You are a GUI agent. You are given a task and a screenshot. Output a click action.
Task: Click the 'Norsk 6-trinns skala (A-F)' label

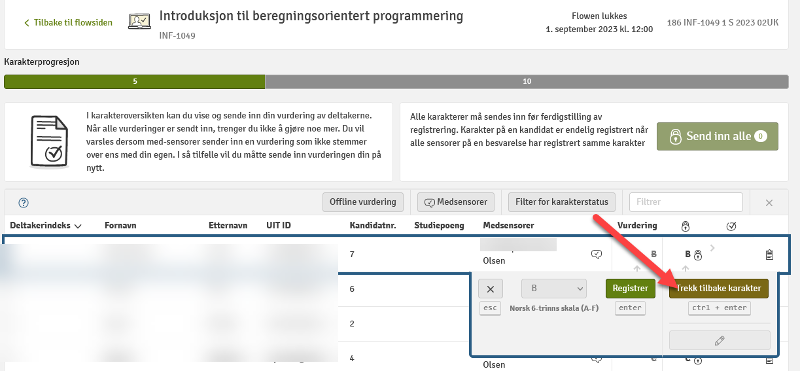point(553,308)
